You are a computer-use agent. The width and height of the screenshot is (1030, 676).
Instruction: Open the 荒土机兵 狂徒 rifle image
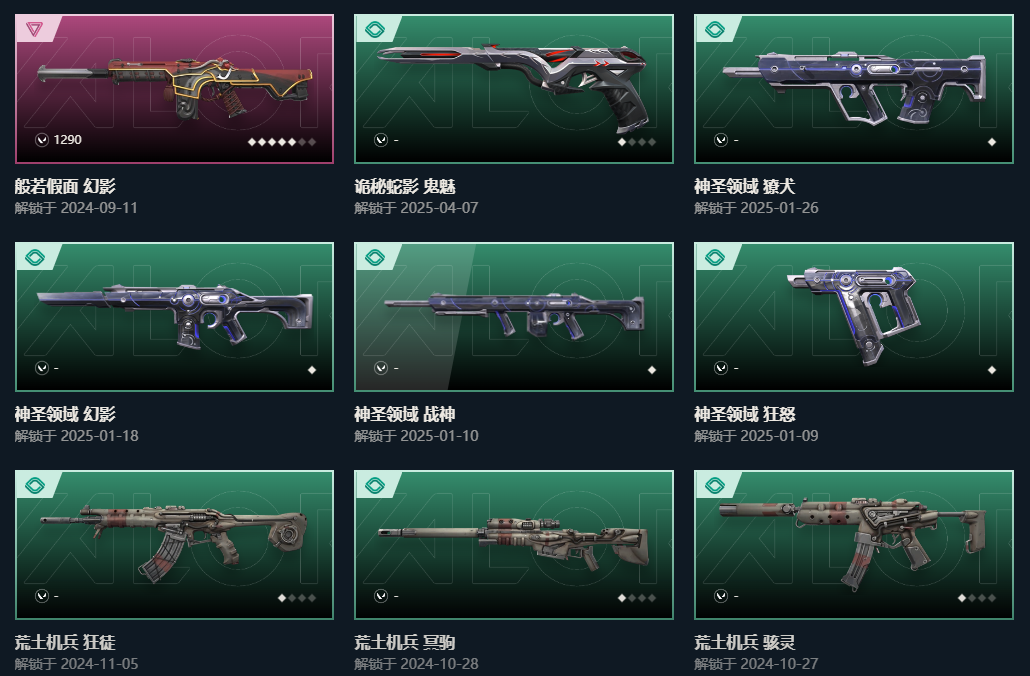tap(173, 542)
